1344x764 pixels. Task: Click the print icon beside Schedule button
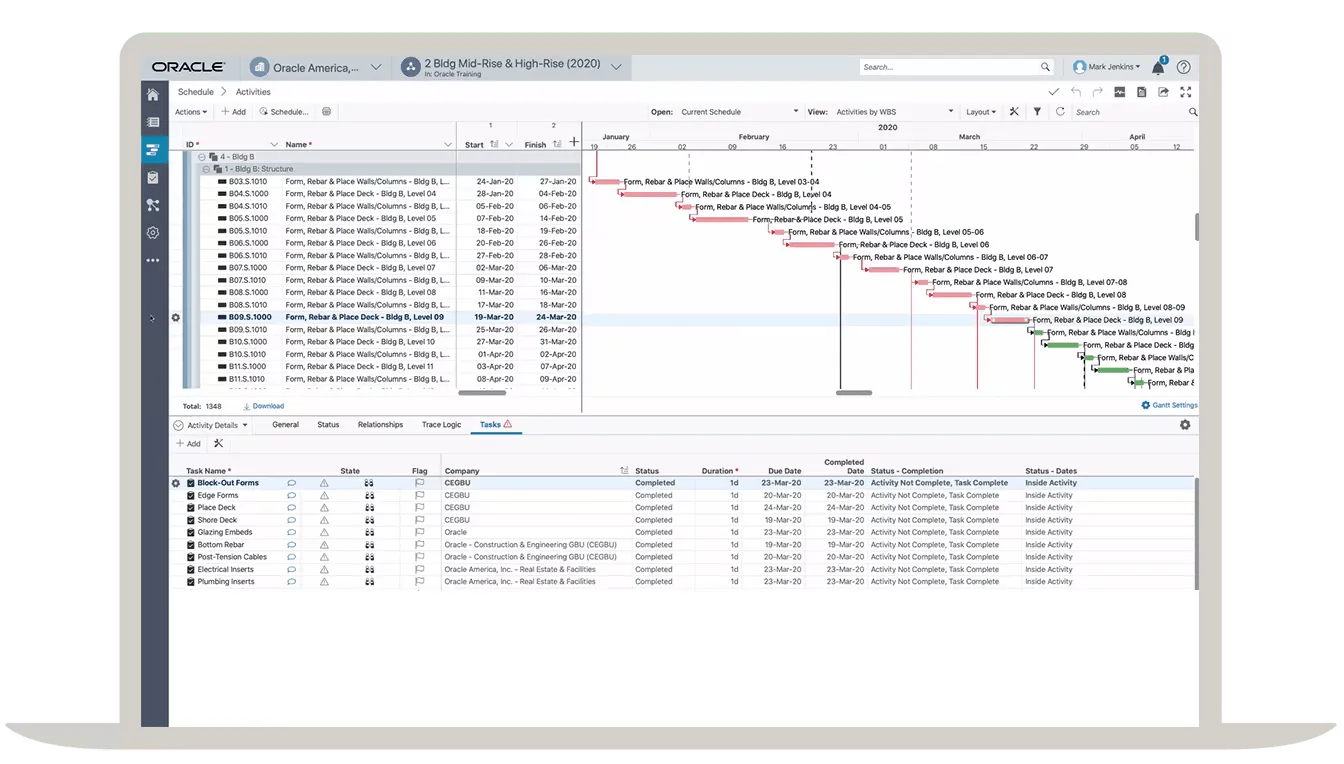327,112
